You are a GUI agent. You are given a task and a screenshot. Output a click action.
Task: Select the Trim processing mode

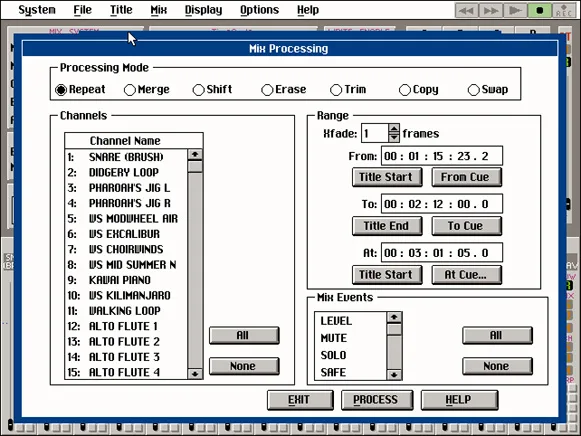click(x=348, y=90)
